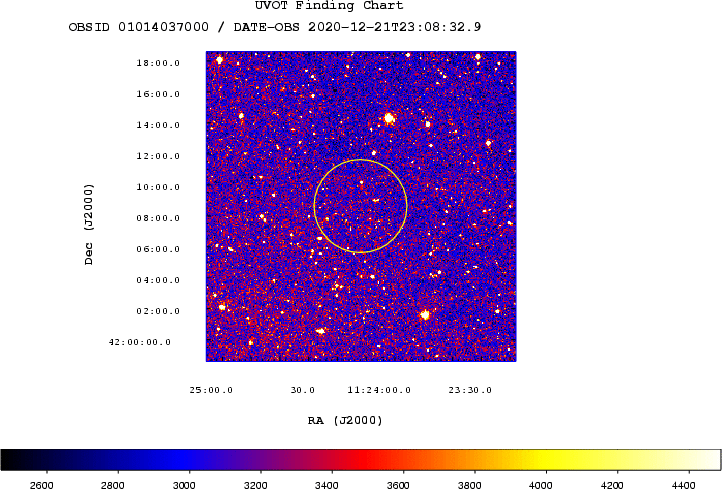Click the 16:00.0 declination tick label
The height and width of the screenshot is (489, 722).
(158, 94)
